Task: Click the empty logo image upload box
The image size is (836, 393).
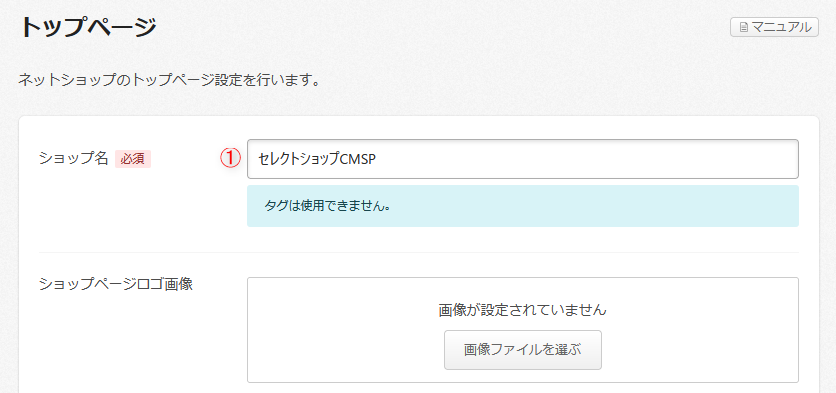Action: tap(522, 330)
